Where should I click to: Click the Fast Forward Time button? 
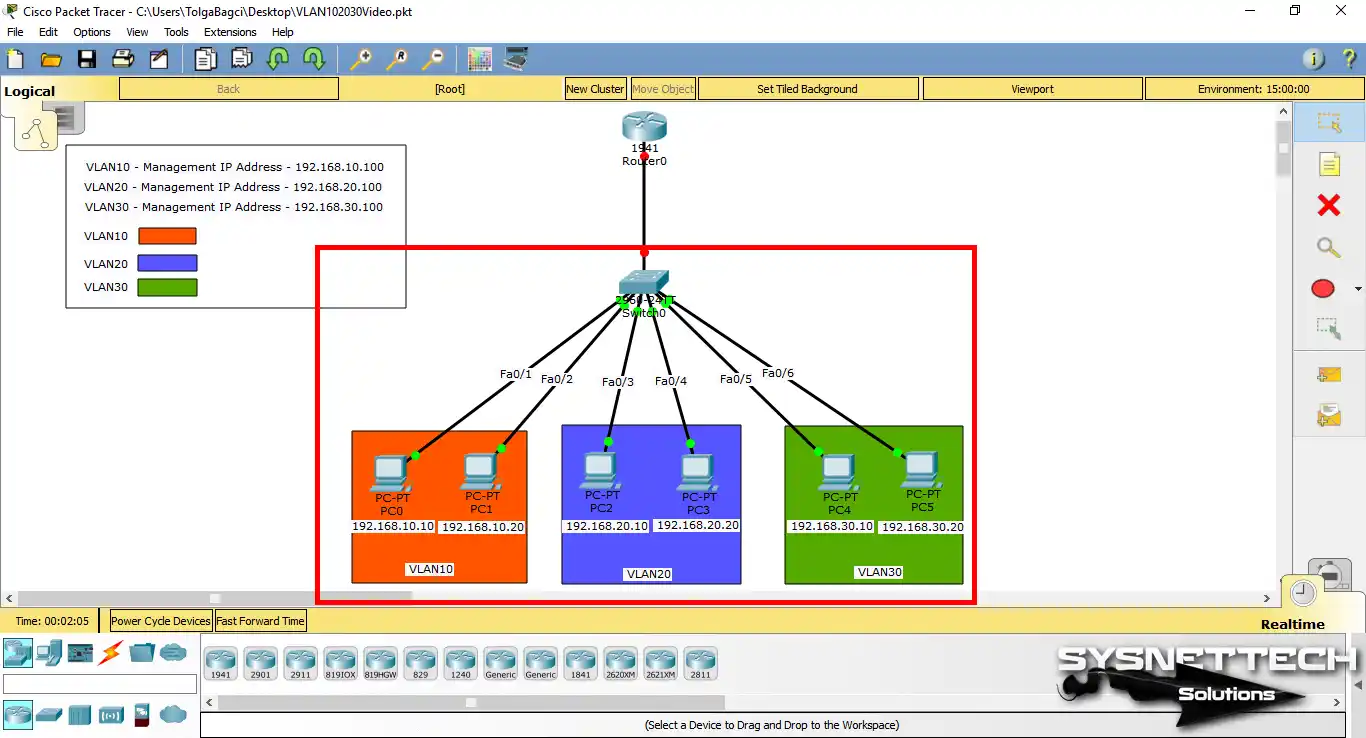260,621
